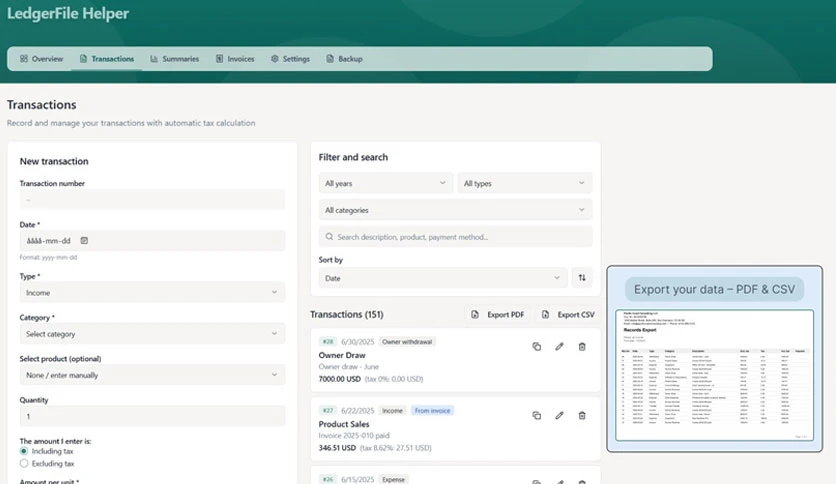836x484 pixels.
Task: Click the Export your data – PDF & CSV banner
Action: [x=714, y=289]
